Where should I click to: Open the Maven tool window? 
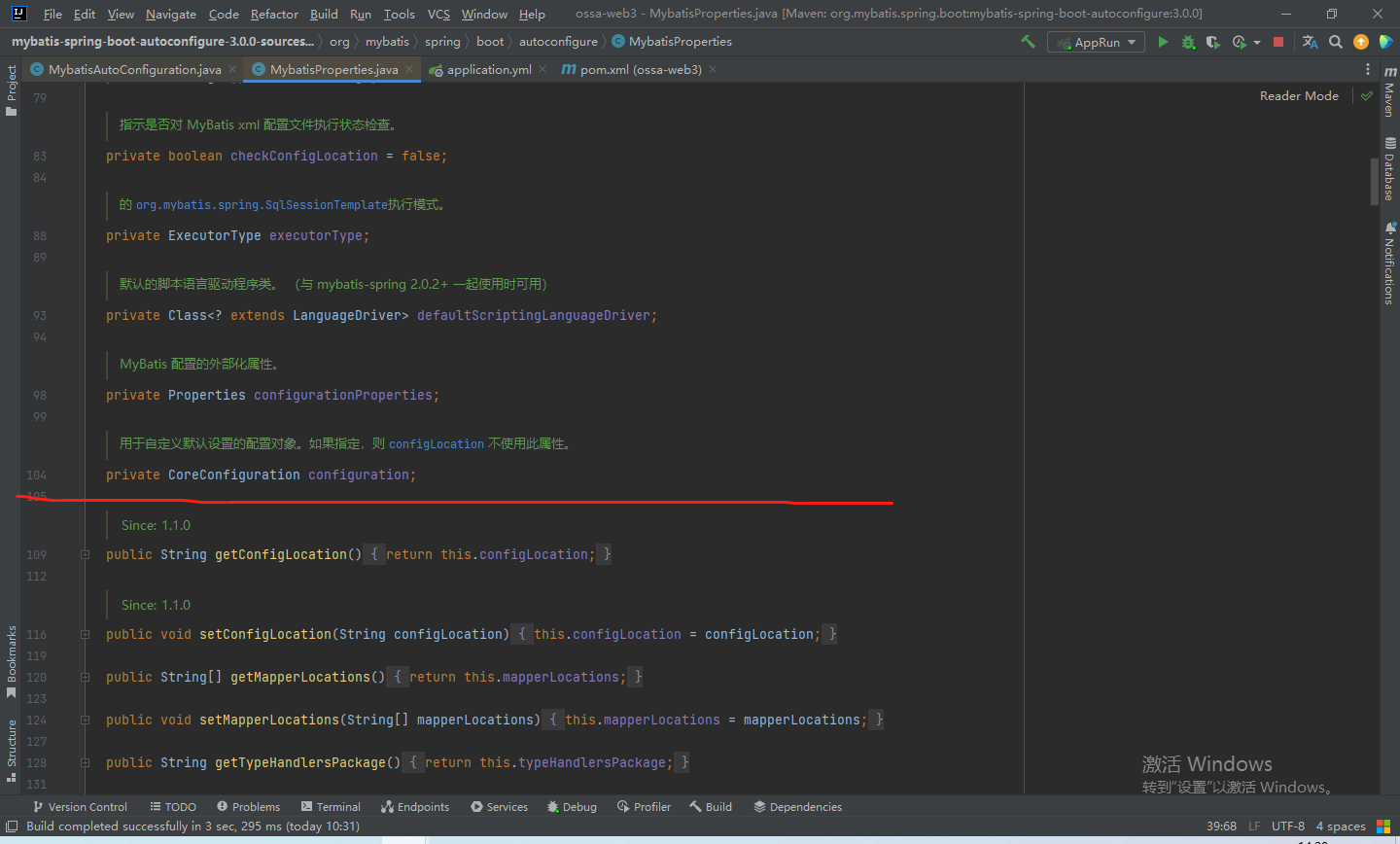1389,91
